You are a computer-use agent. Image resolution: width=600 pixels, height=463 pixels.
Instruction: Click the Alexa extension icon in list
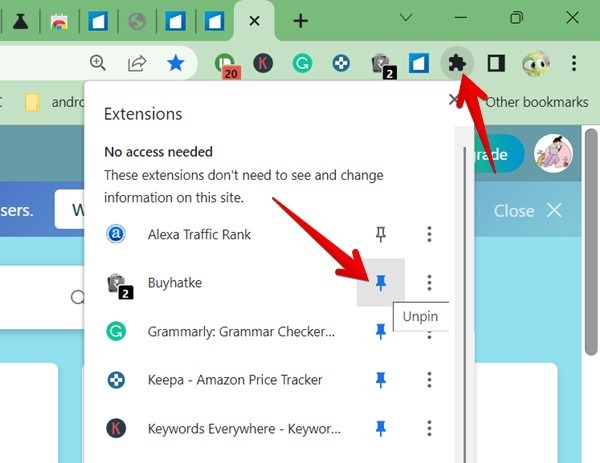pos(116,234)
